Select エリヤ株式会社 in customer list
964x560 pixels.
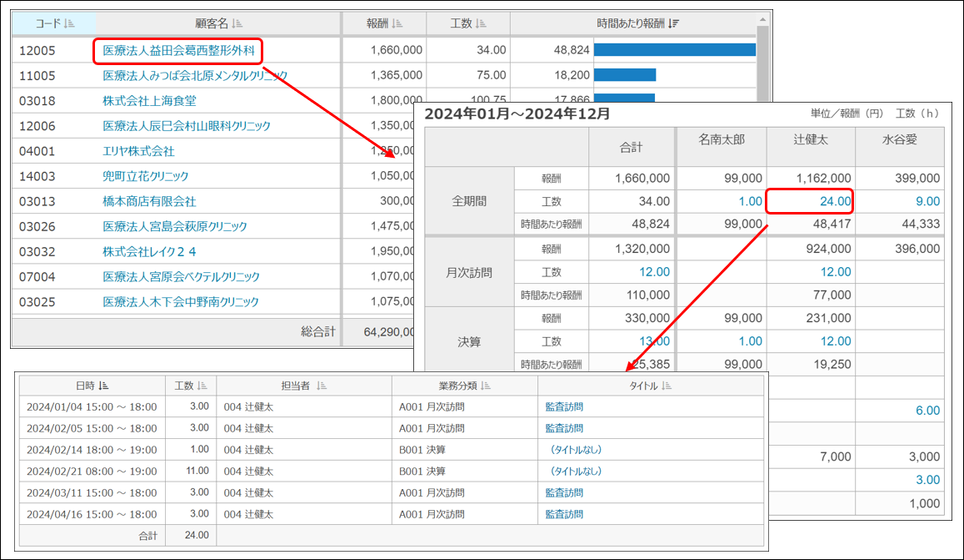(x=138, y=151)
